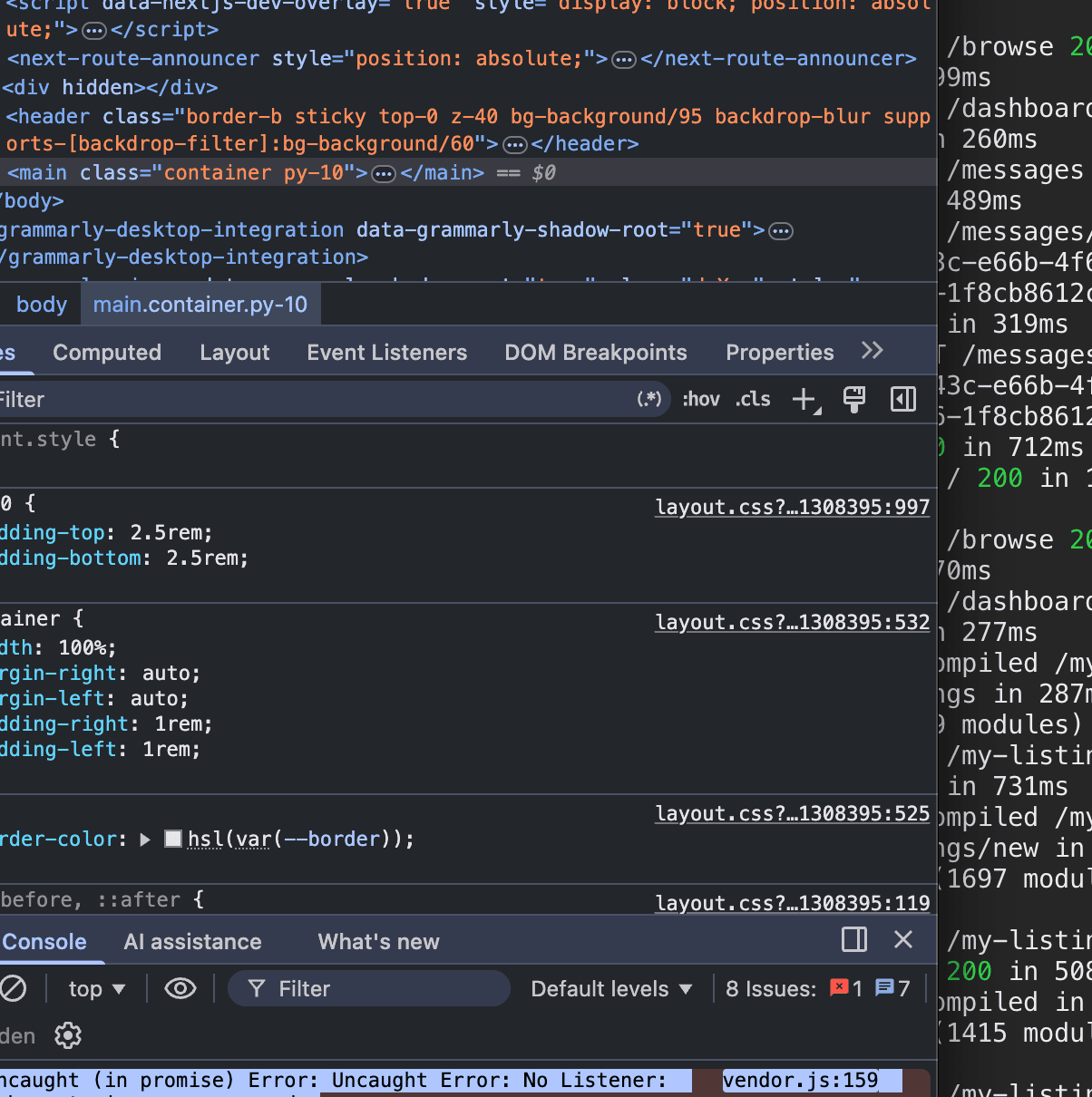
Task: Expand the main container element ellipsis
Action: click(x=385, y=174)
